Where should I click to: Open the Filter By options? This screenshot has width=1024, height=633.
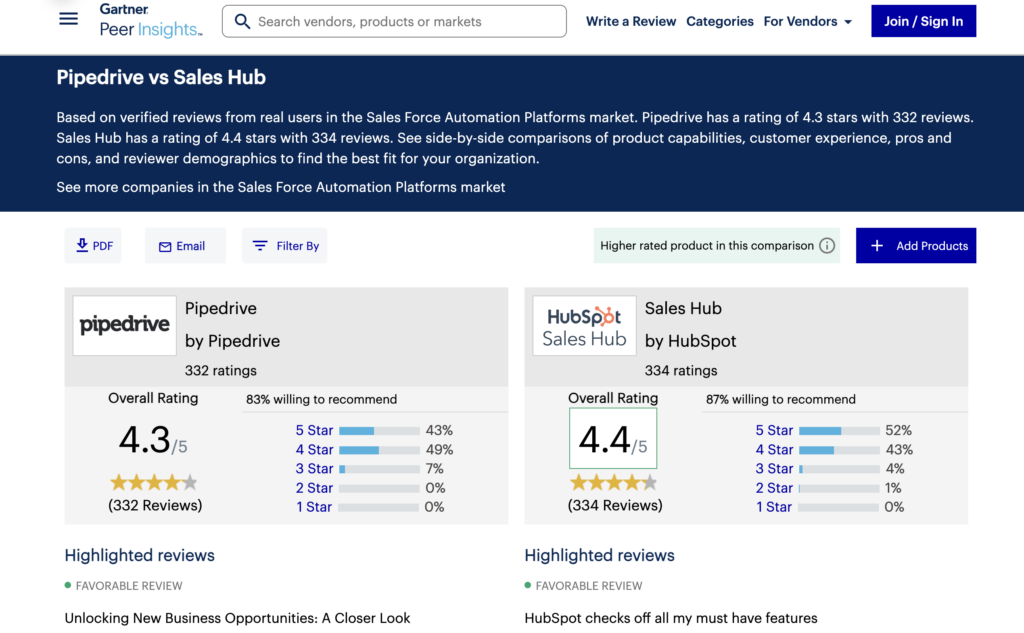pos(285,246)
